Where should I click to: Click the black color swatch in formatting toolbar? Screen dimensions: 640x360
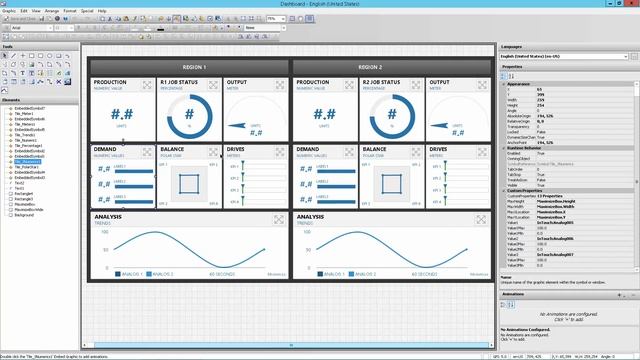161,29
